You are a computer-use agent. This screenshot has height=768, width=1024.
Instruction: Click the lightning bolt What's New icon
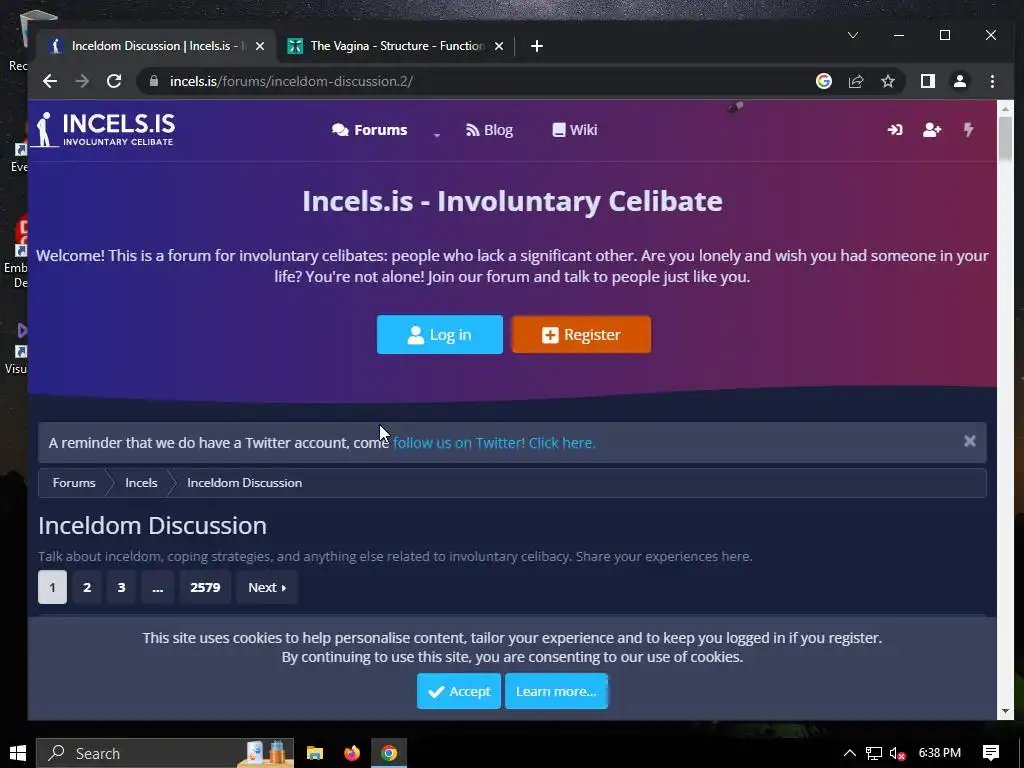pyautogui.click(x=968, y=129)
